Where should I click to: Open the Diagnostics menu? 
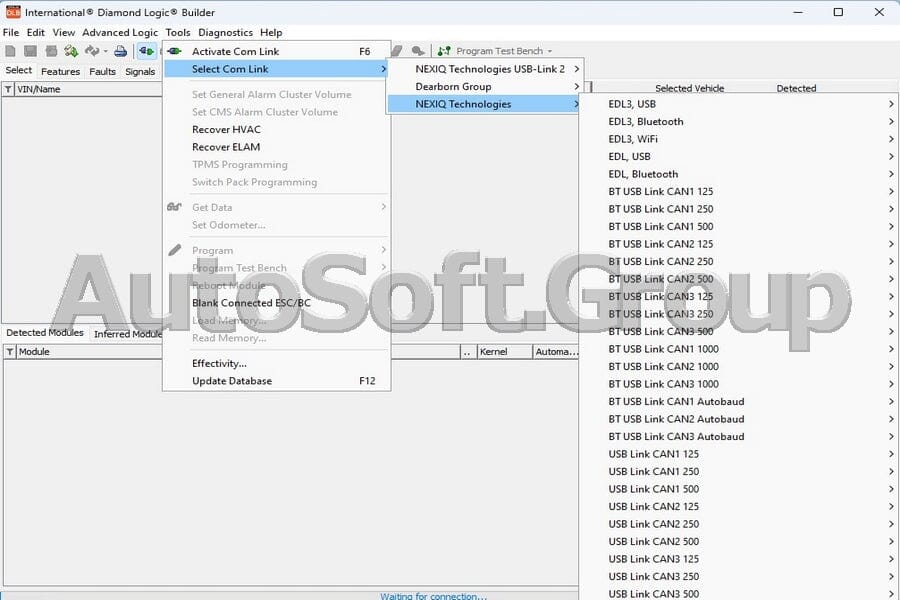pos(226,32)
